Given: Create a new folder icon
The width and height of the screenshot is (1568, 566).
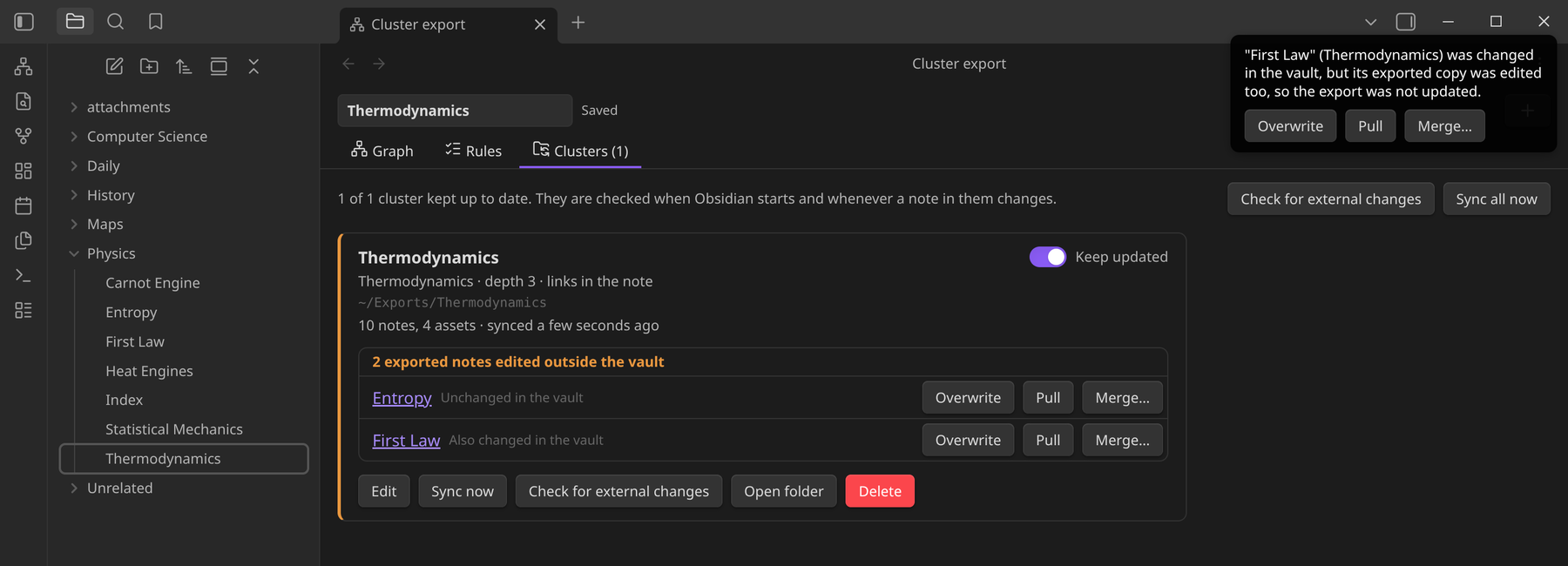Looking at the screenshot, I should [x=149, y=66].
